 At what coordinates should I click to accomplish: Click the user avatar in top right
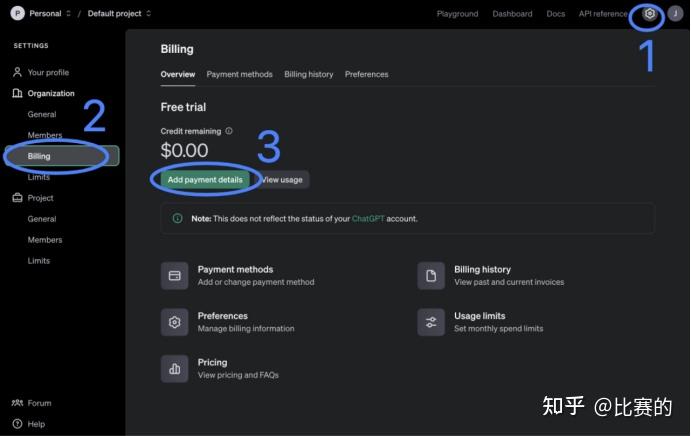coord(675,14)
